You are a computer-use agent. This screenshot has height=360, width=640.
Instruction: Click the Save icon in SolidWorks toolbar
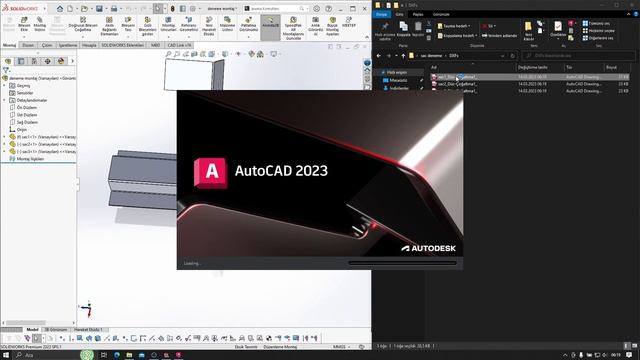coord(99,9)
